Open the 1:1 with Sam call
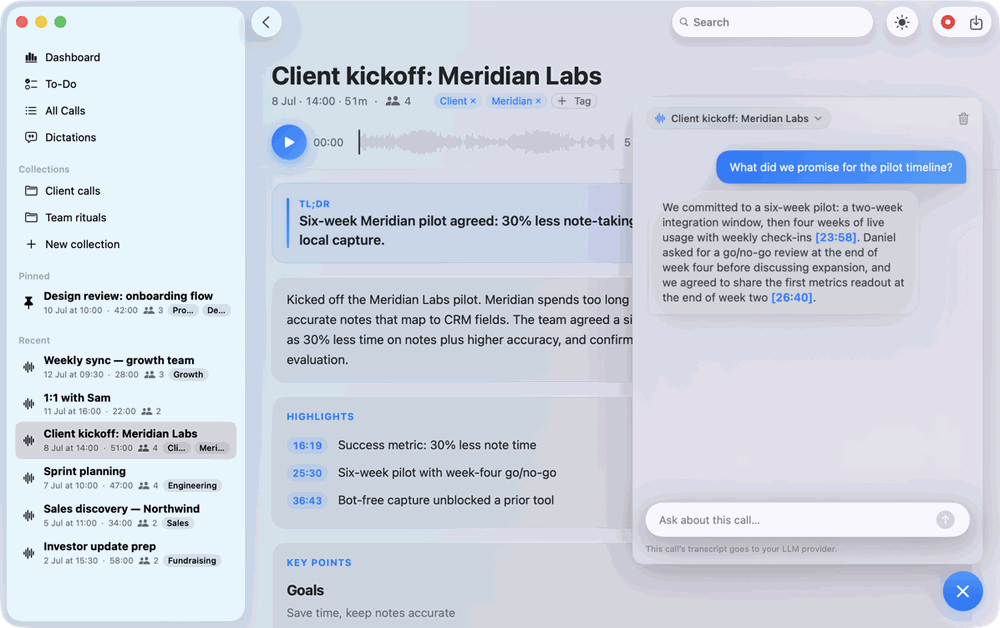The height and width of the screenshot is (628, 1000). pyautogui.click(x=126, y=404)
